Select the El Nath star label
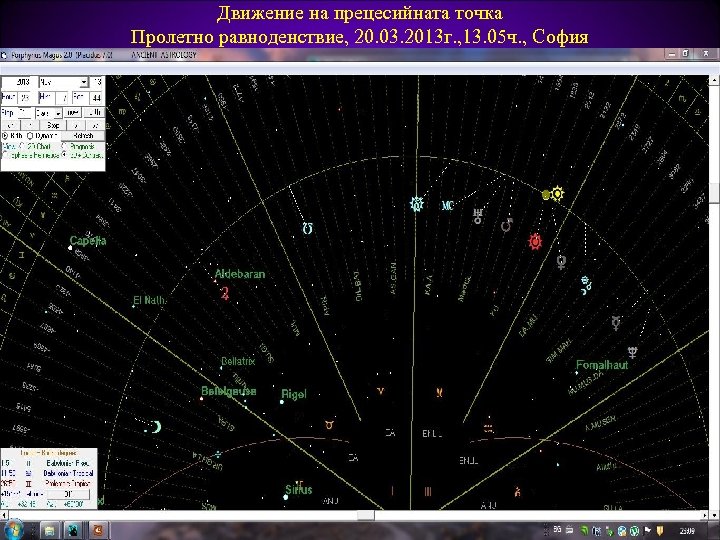This screenshot has width=720, height=540. pos(149,300)
